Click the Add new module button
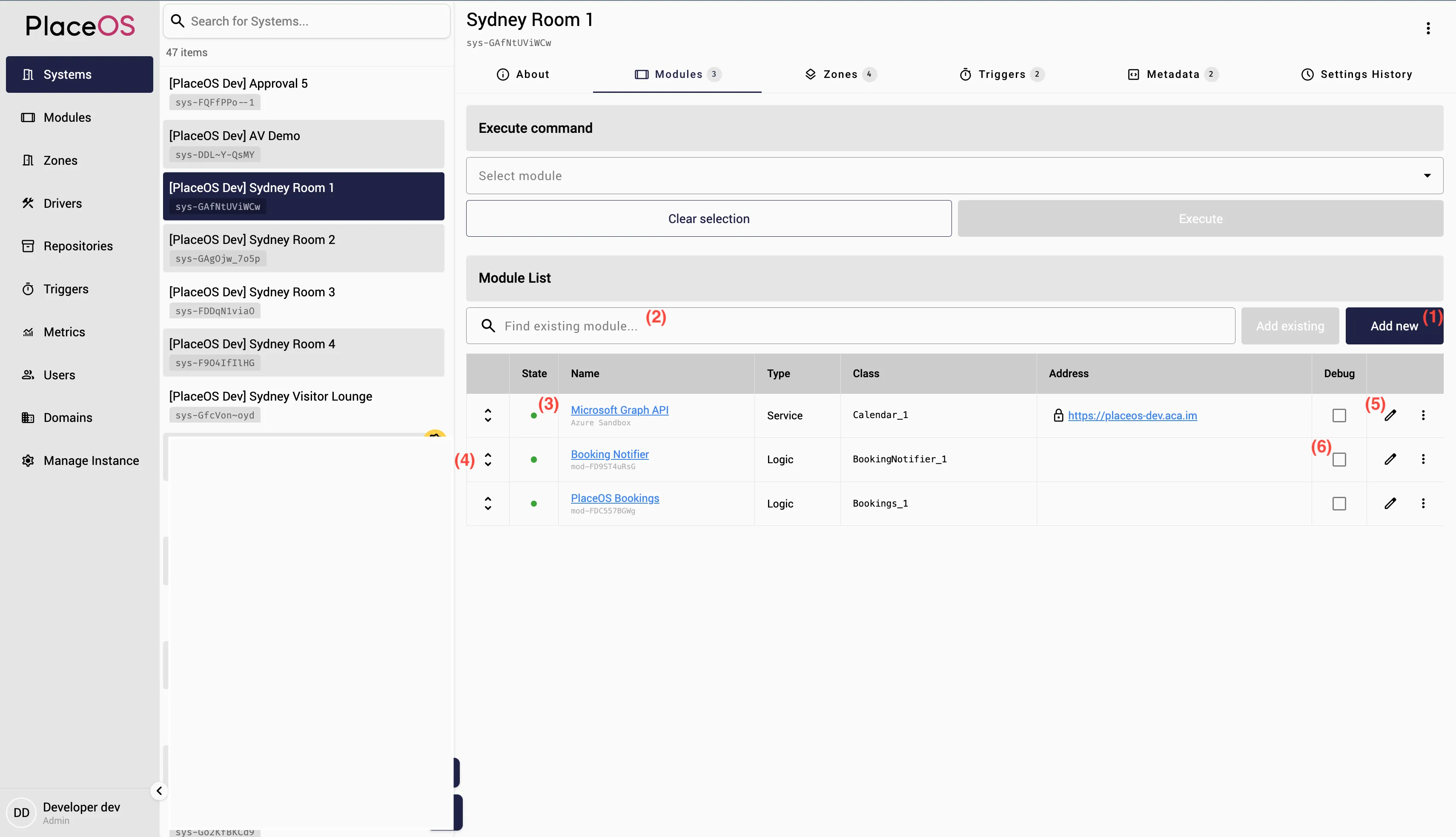 [x=1393, y=326]
